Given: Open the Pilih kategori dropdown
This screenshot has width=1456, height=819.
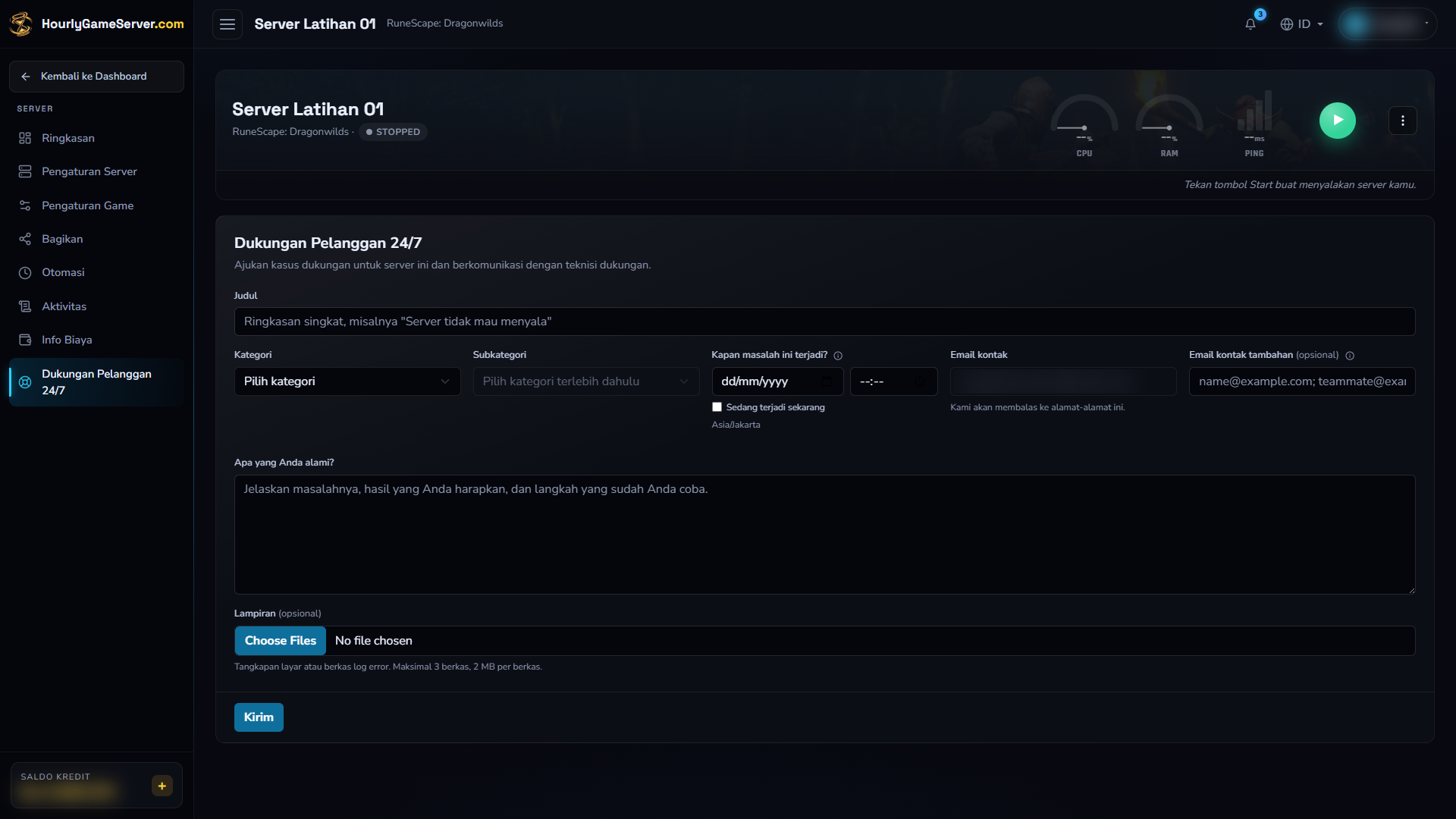Looking at the screenshot, I should coord(347,381).
